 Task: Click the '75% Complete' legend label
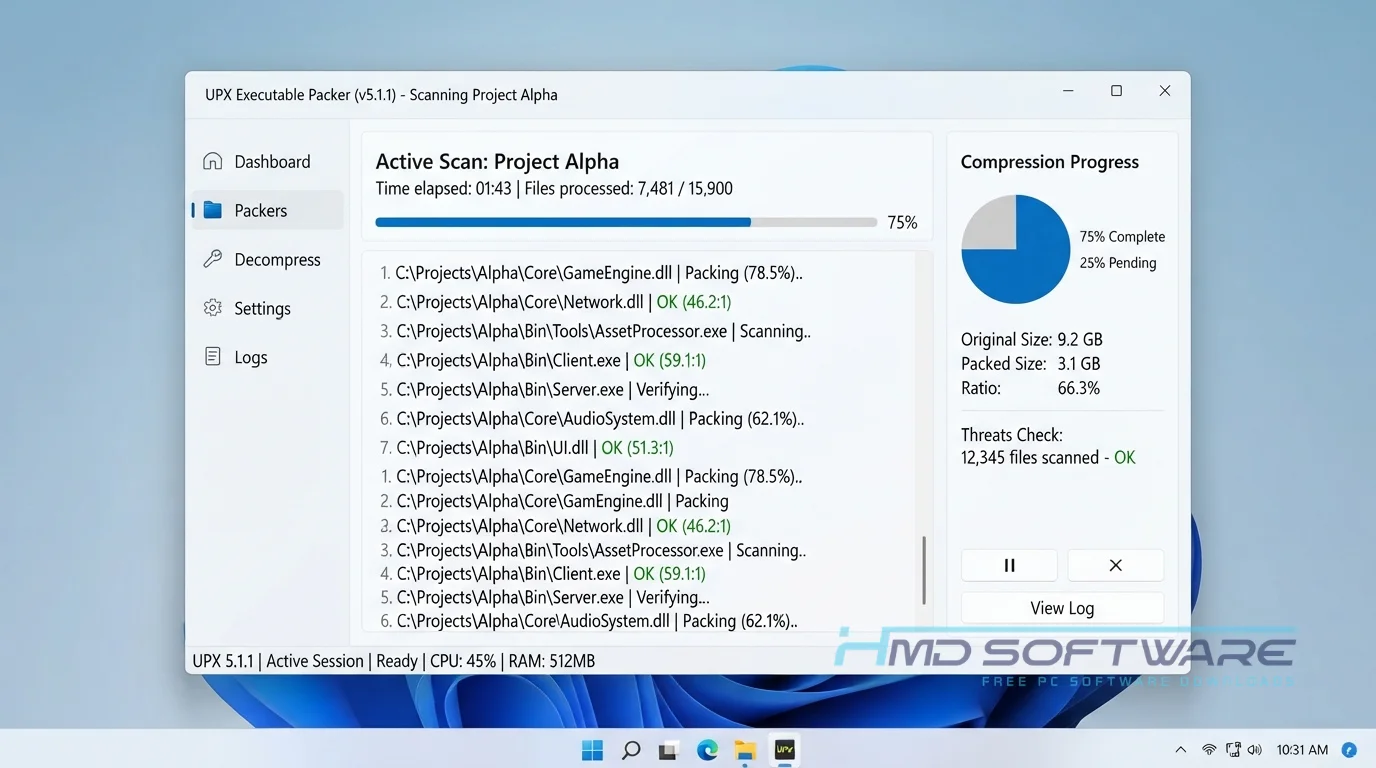tap(1122, 237)
